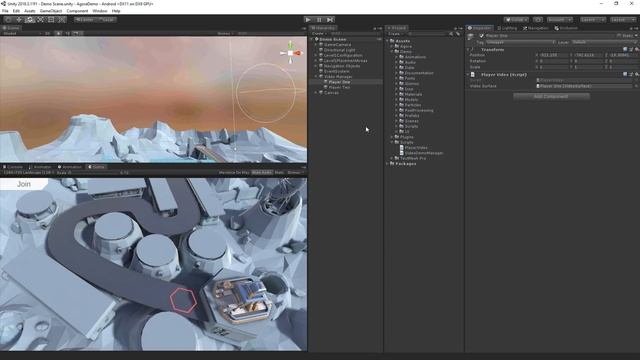Click the Join button in Game view
Screen dimensions: 640x360
(24, 184)
